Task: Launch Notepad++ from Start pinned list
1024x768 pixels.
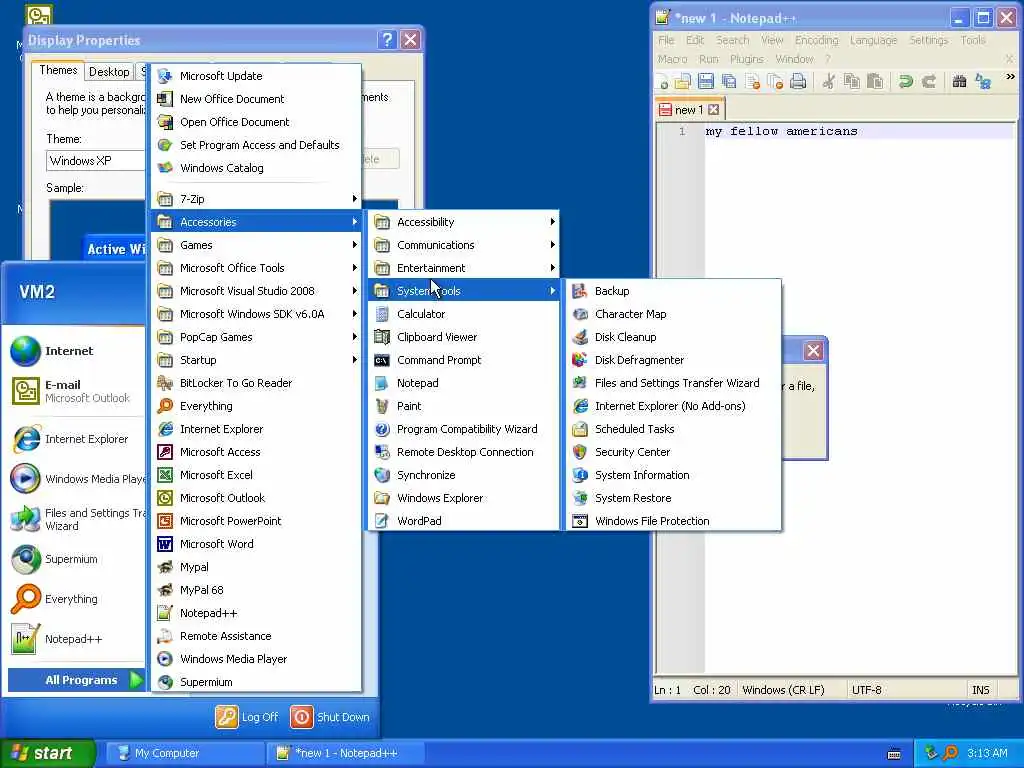Action: point(74,639)
